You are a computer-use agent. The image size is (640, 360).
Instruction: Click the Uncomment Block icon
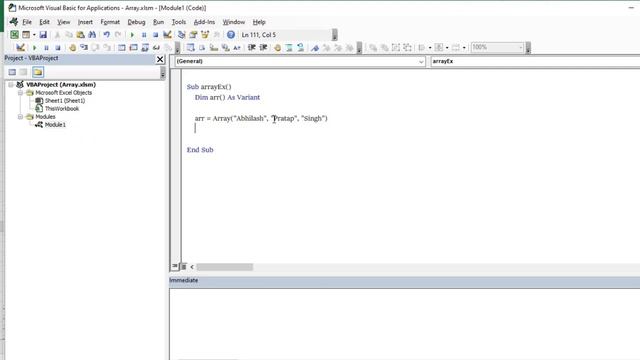(301, 48)
